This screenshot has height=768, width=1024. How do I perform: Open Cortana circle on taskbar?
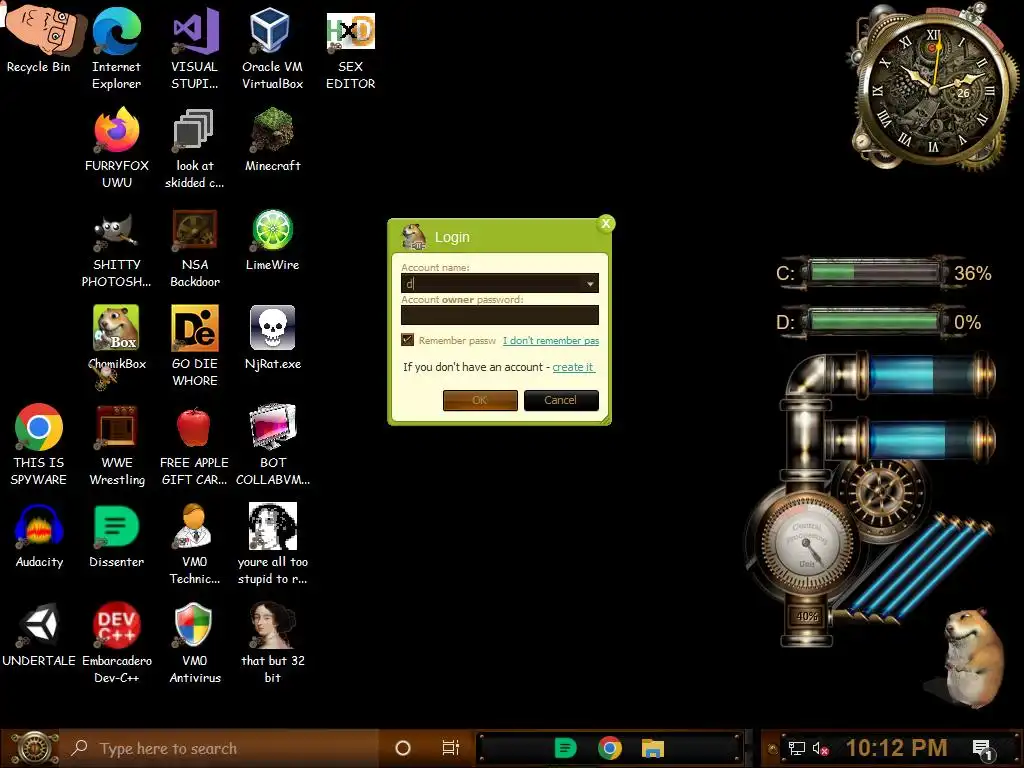point(403,748)
